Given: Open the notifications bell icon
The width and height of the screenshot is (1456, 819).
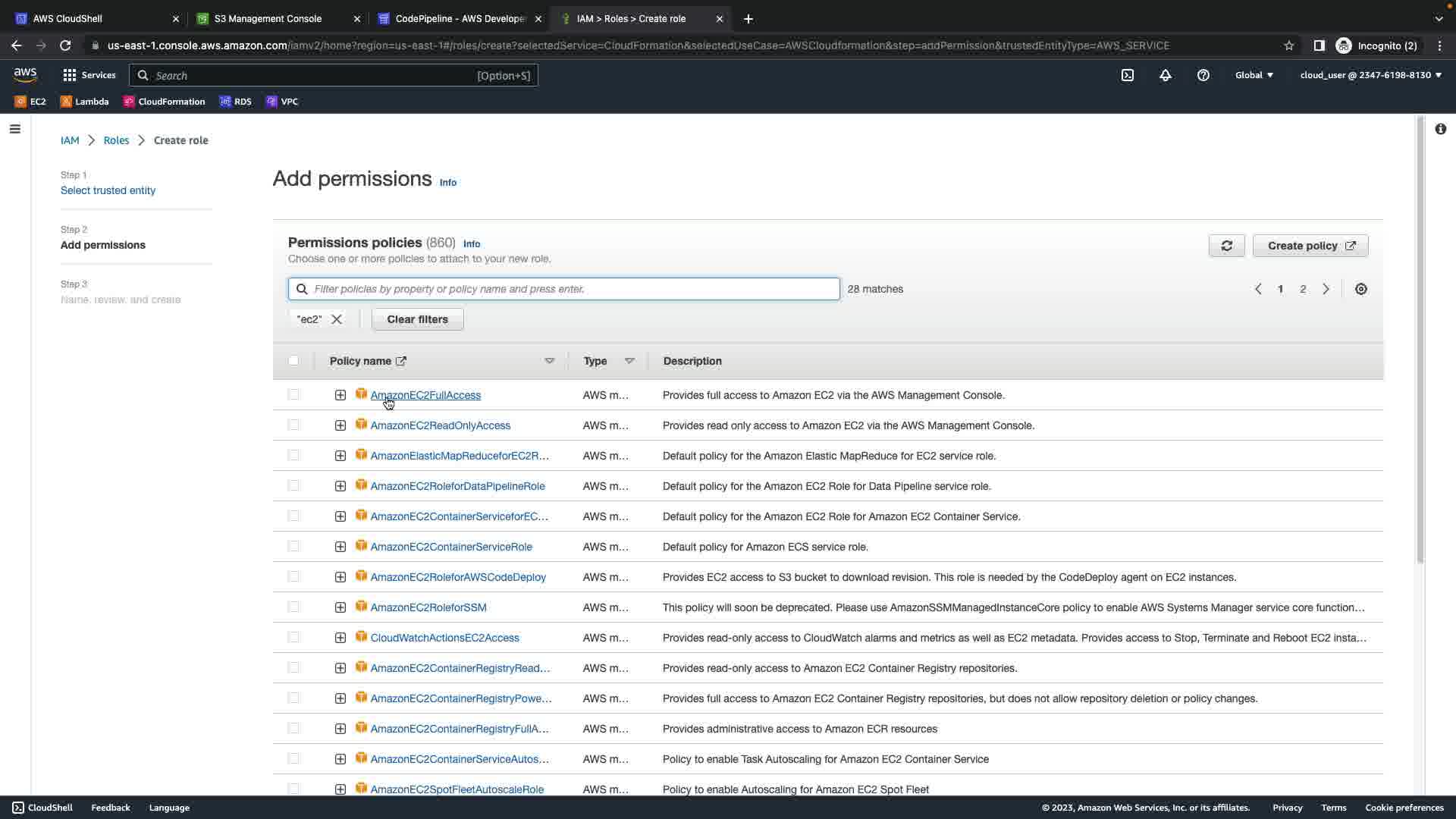Looking at the screenshot, I should click(x=1166, y=75).
